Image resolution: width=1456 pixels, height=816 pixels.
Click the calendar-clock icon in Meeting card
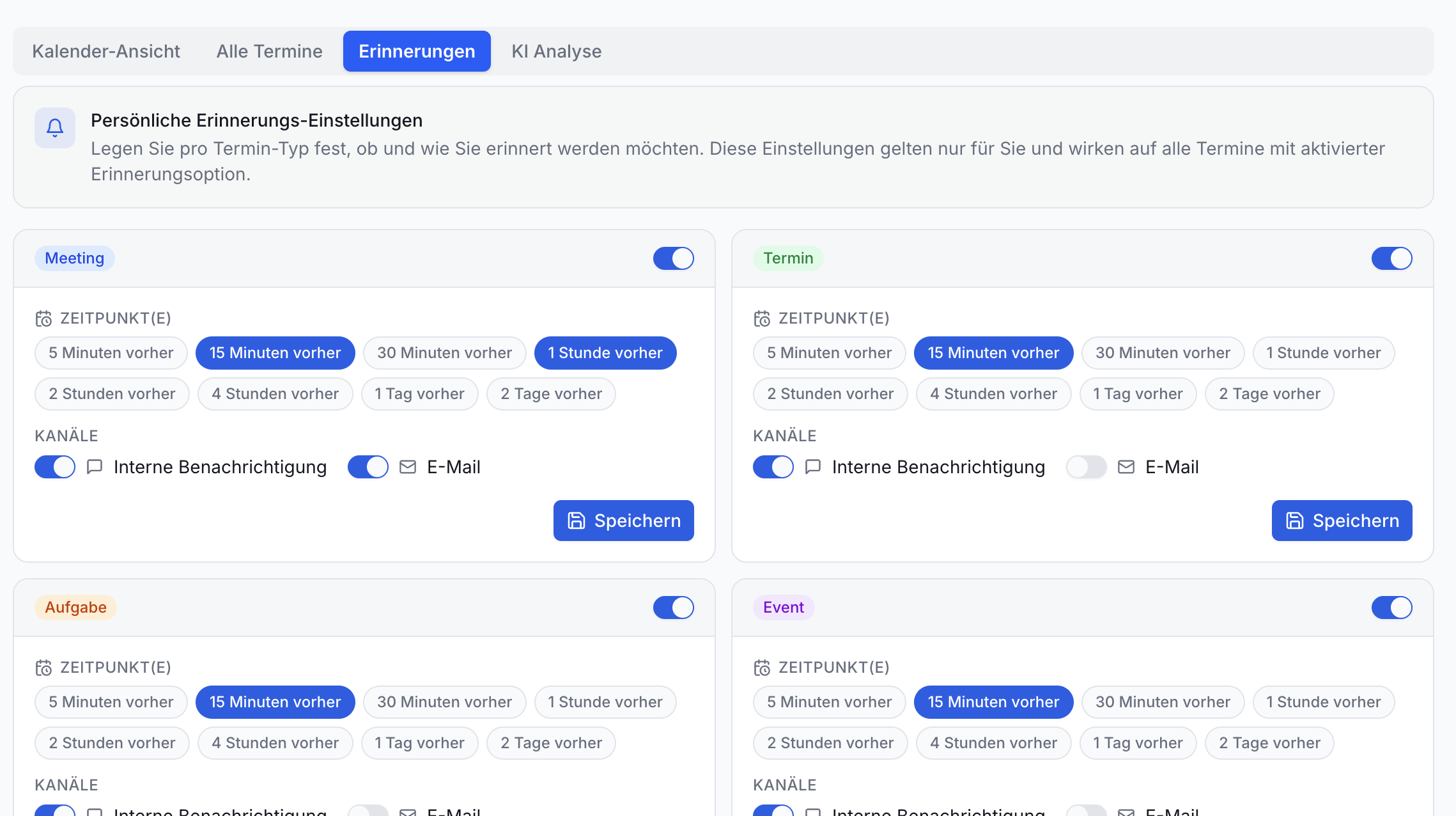tap(43, 318)
